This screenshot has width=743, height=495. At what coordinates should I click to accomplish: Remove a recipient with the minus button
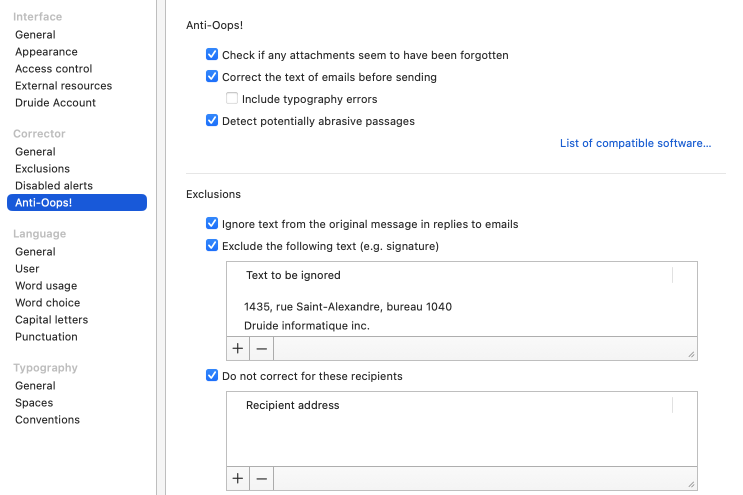pyautogui.click(x=261, y=479)
